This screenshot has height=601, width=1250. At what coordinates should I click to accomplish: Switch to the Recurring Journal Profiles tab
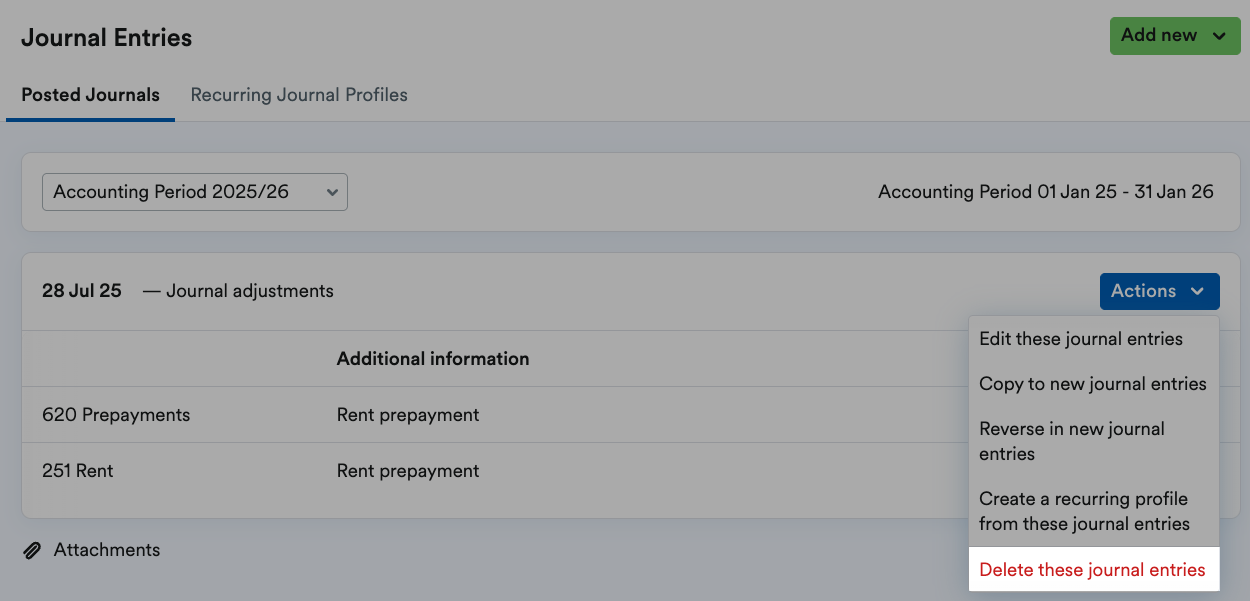pos(299,94)
